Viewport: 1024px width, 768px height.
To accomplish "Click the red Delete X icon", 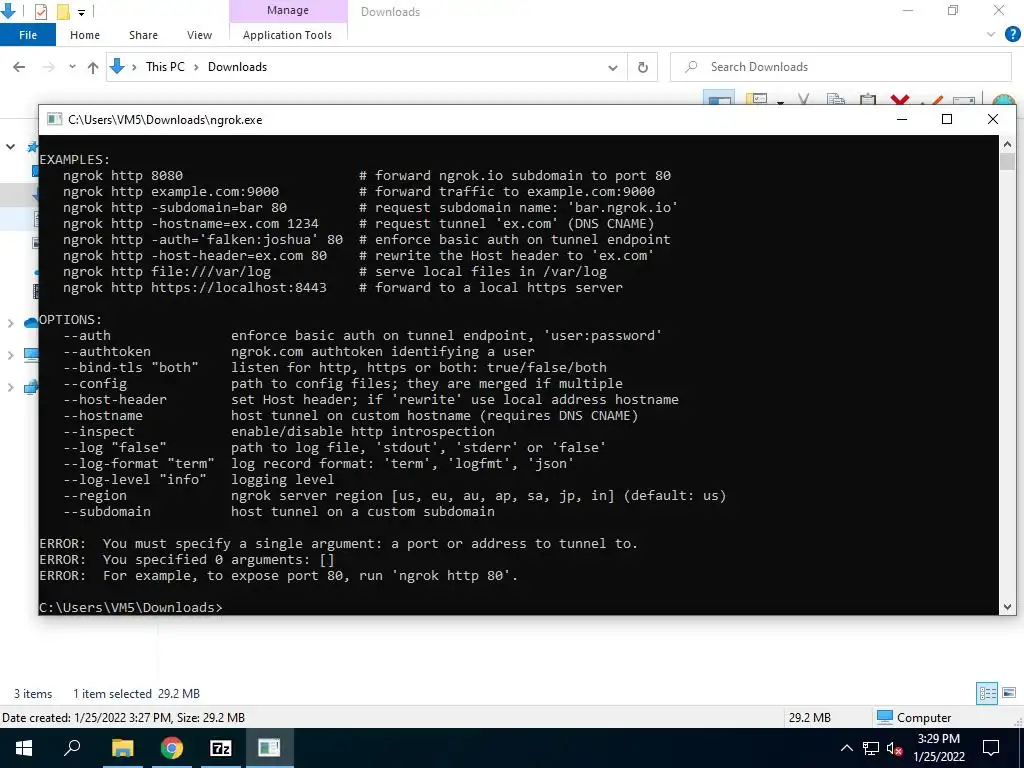I will (x=899, y=99).
